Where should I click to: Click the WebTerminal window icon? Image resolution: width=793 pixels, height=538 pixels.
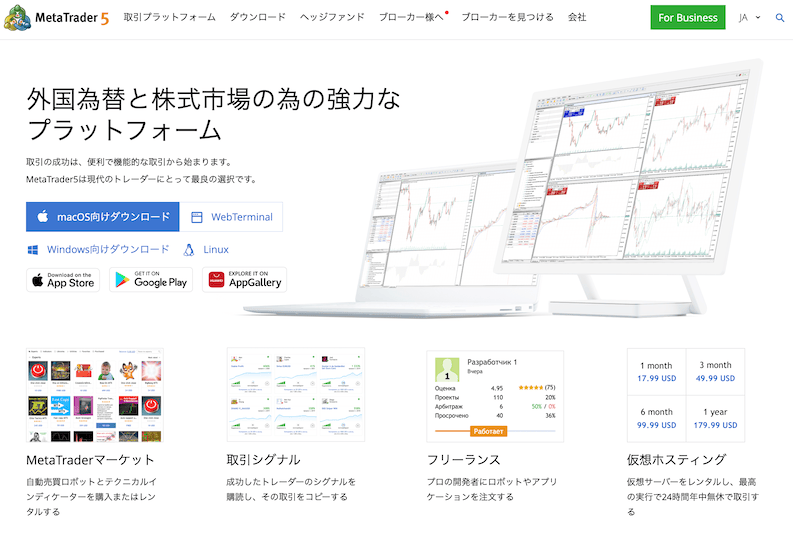click(x=197, y=217)
